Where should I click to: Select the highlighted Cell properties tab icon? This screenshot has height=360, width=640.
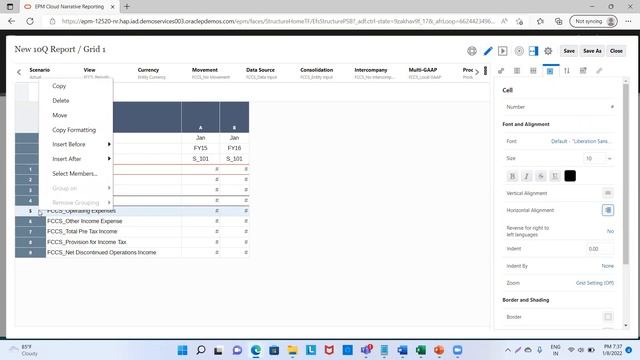click(x=550, y=71)
